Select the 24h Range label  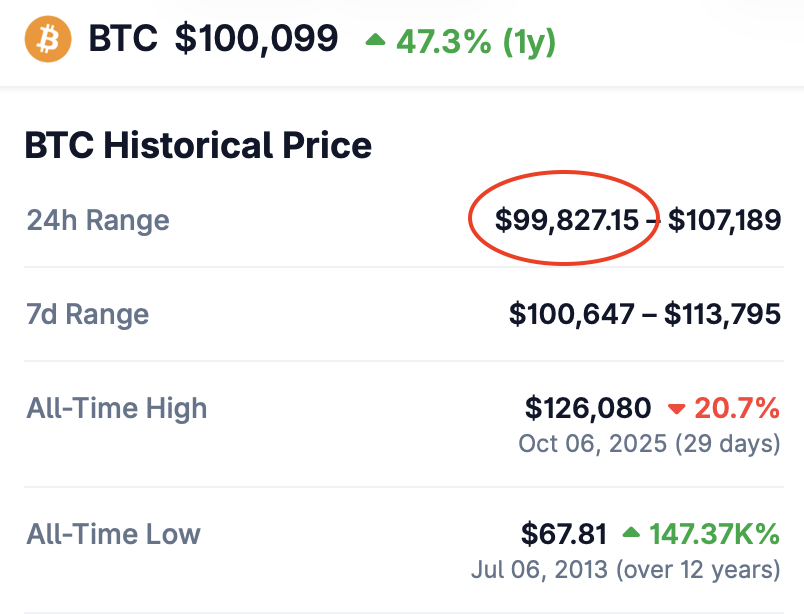(98, 220)
